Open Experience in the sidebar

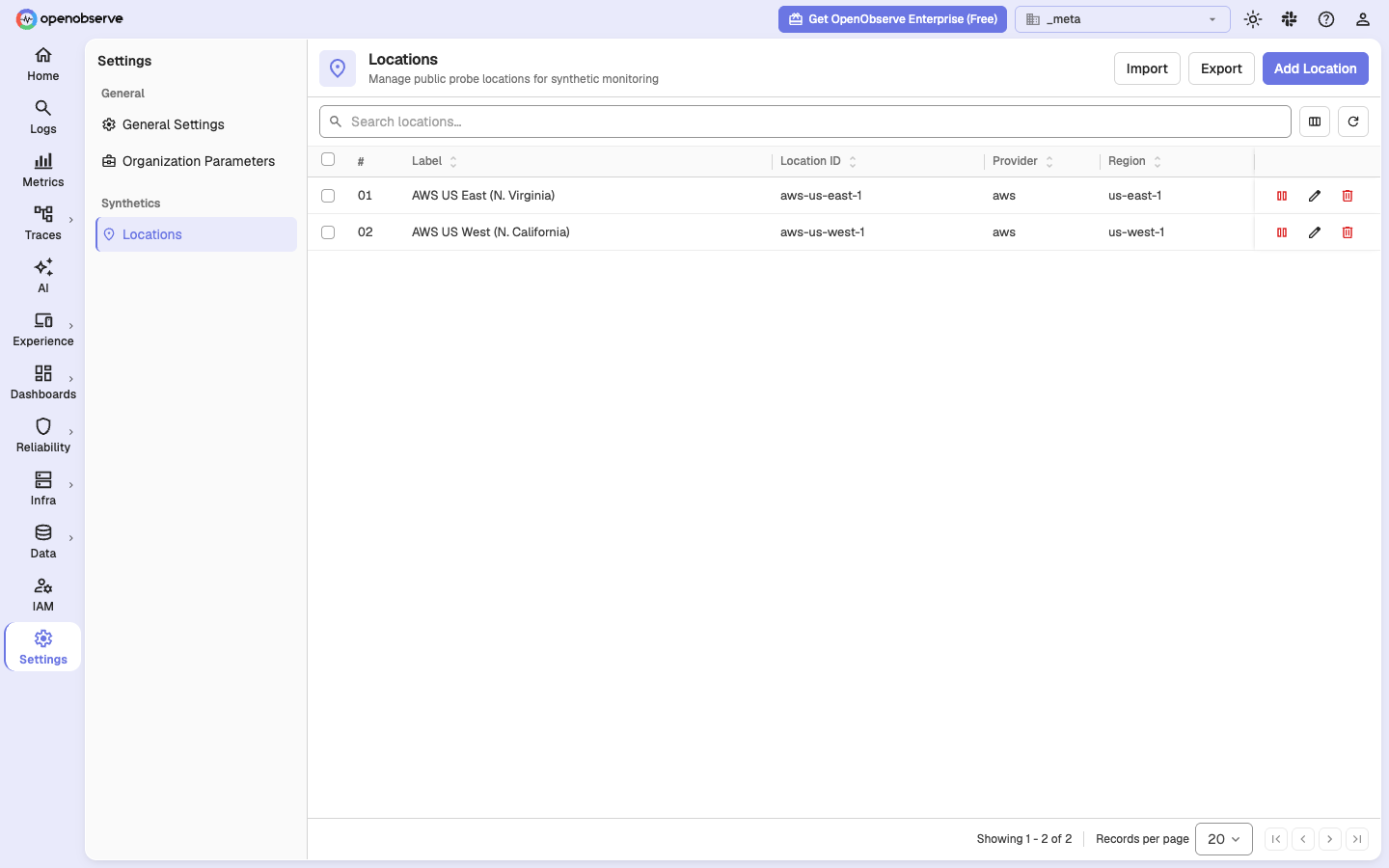(42, 330)
